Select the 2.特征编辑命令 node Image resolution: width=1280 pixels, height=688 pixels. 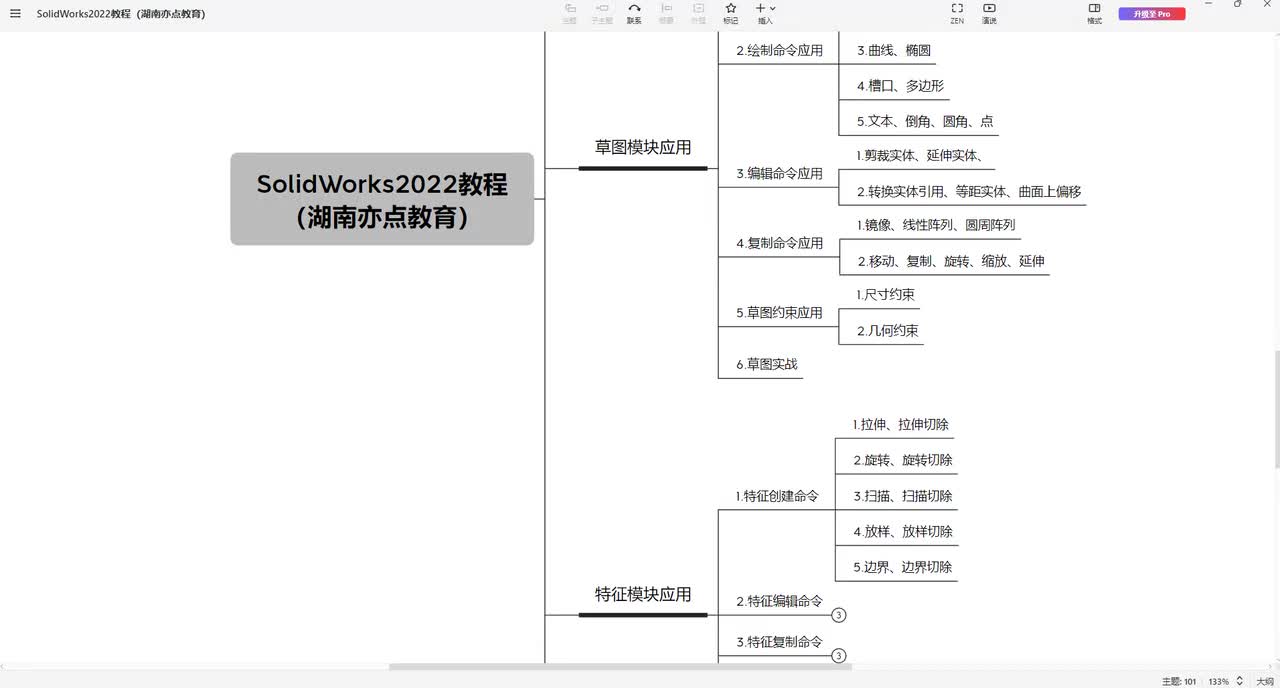[779, 601]
